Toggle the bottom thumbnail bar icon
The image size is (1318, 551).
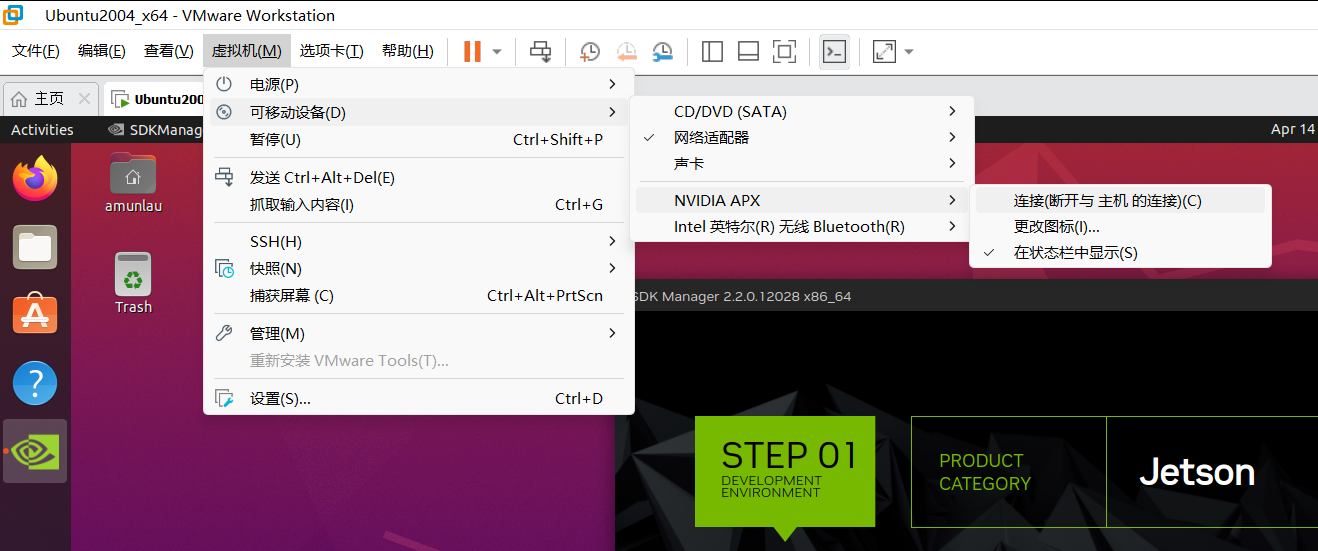pyautogui.click(x=748, y=51)
